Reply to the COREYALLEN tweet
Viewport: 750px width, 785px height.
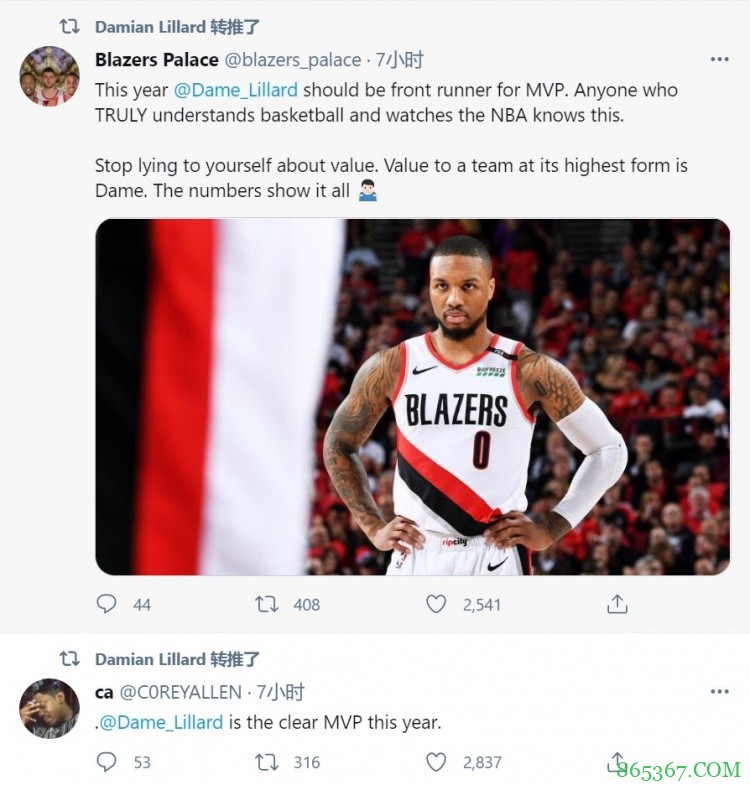[106, 762]
